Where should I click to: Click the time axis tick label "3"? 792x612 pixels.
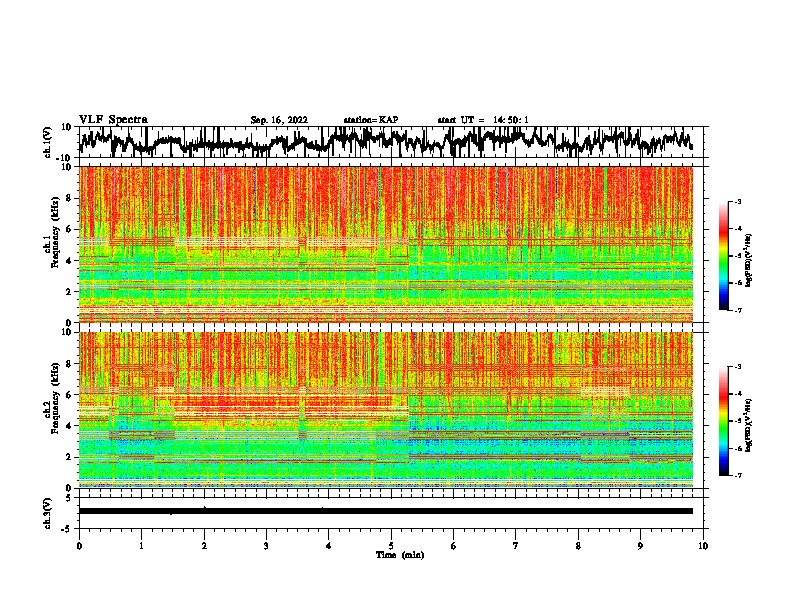click(266, 546)
